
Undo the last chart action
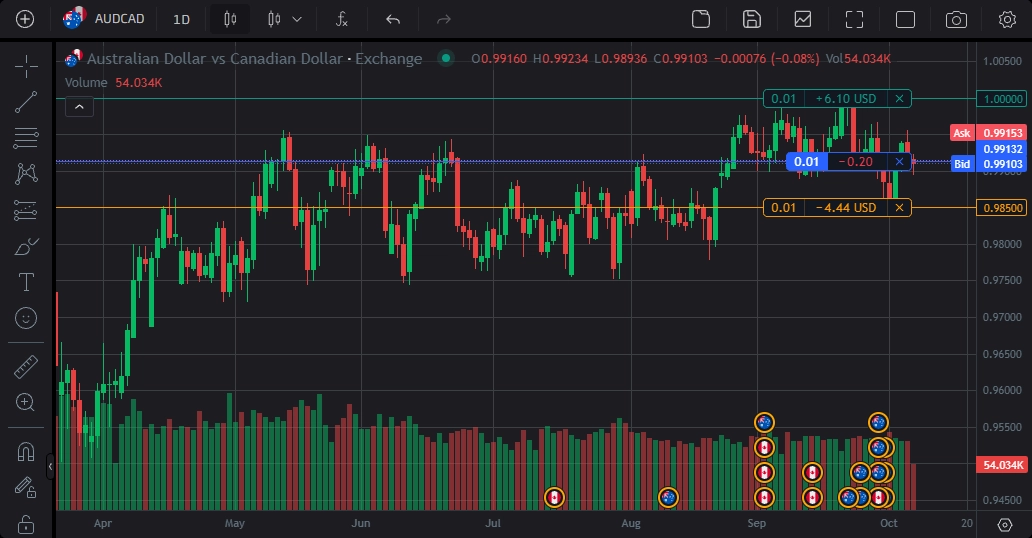click(393, 19)
